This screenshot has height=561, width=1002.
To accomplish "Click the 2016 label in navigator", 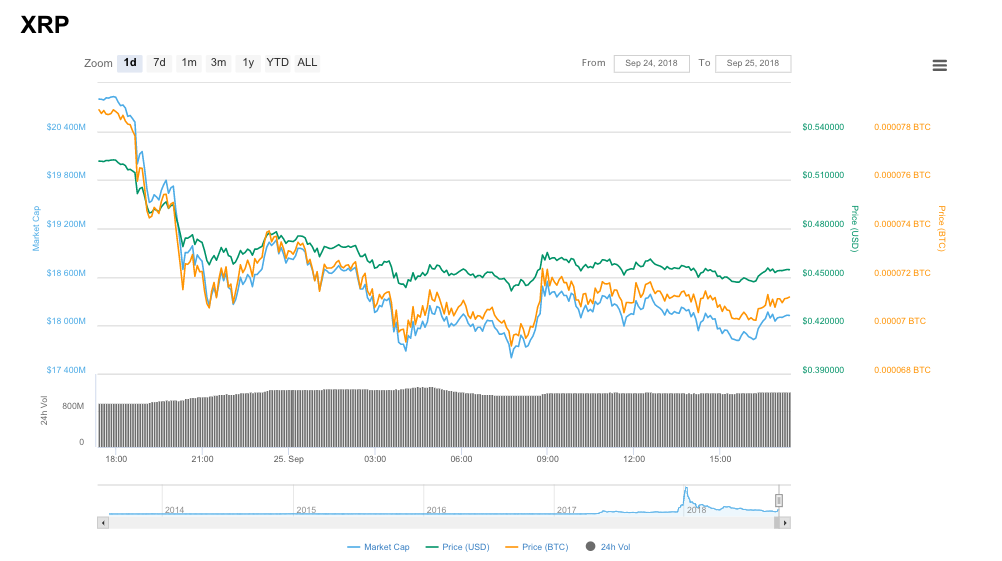I will tap(436, 510).
